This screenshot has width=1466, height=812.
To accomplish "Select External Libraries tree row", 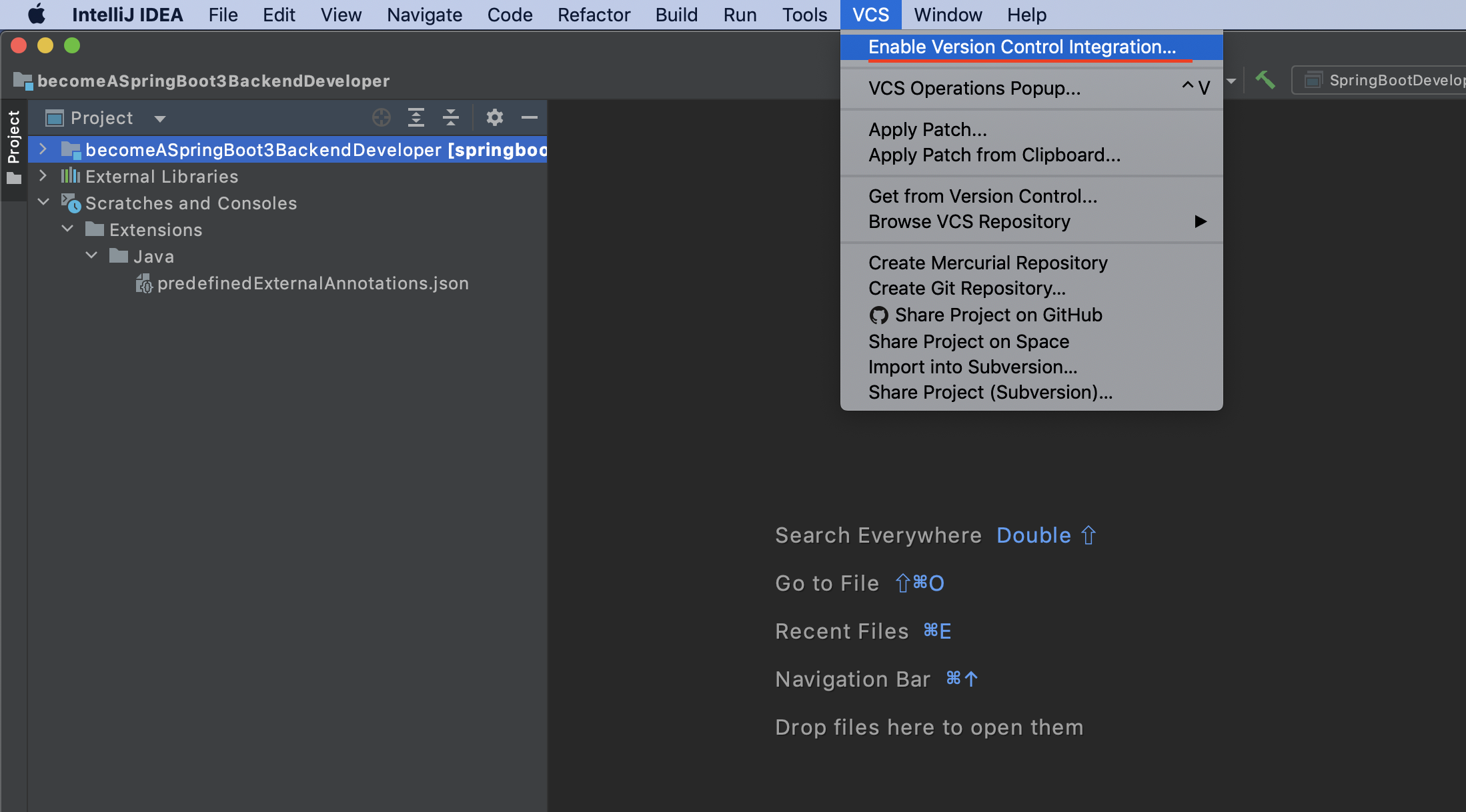I will click(x=287, y=176).
